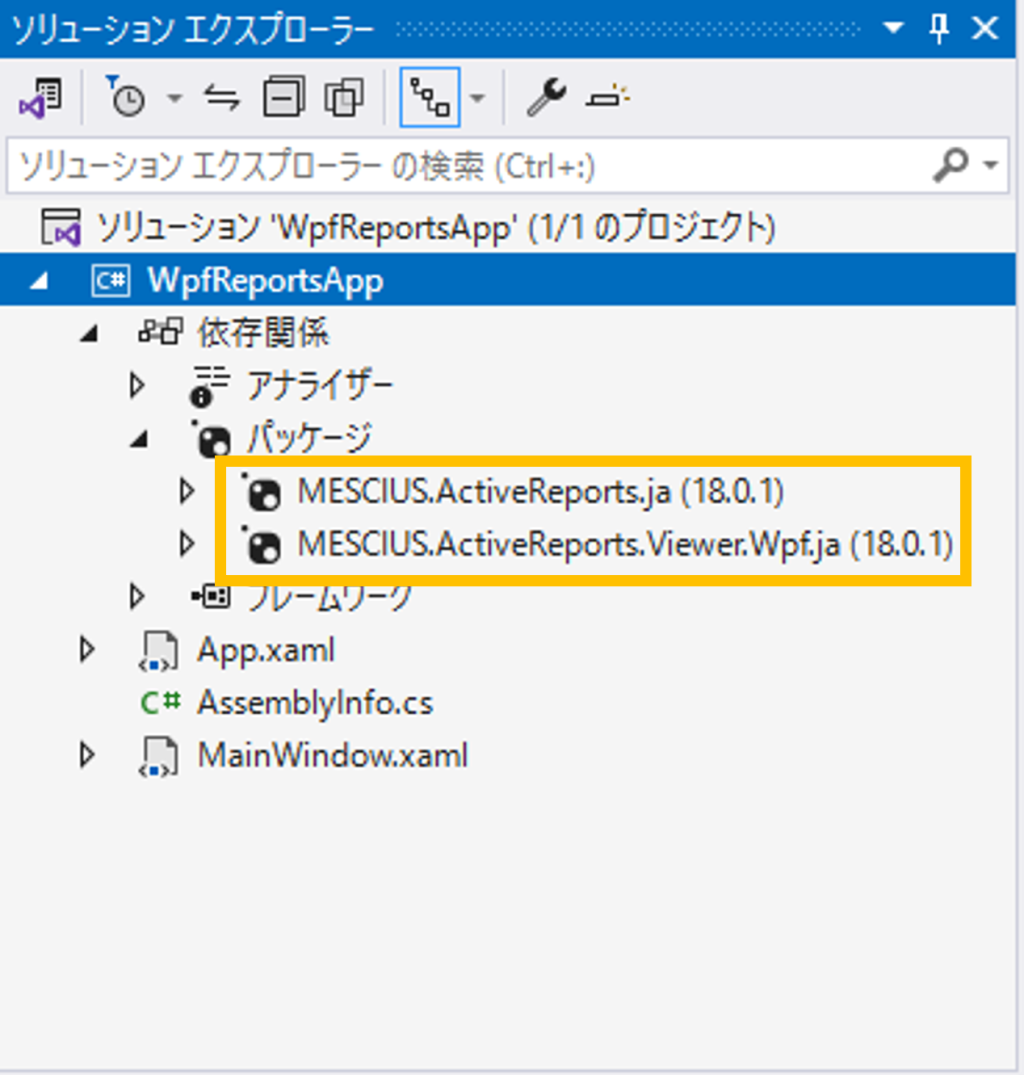The height and width of the screenshot is (1075, 1024).
Task: Expand MainWindow.xaml file node
Action: click(x=87, y=755)
